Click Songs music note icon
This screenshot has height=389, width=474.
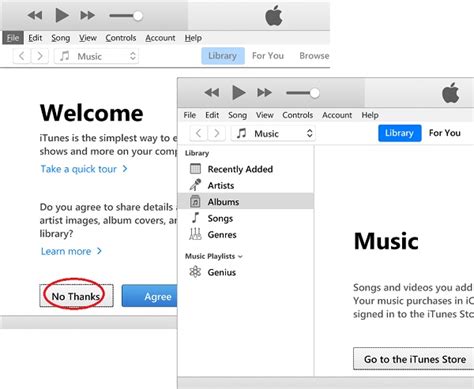[195, 218]
